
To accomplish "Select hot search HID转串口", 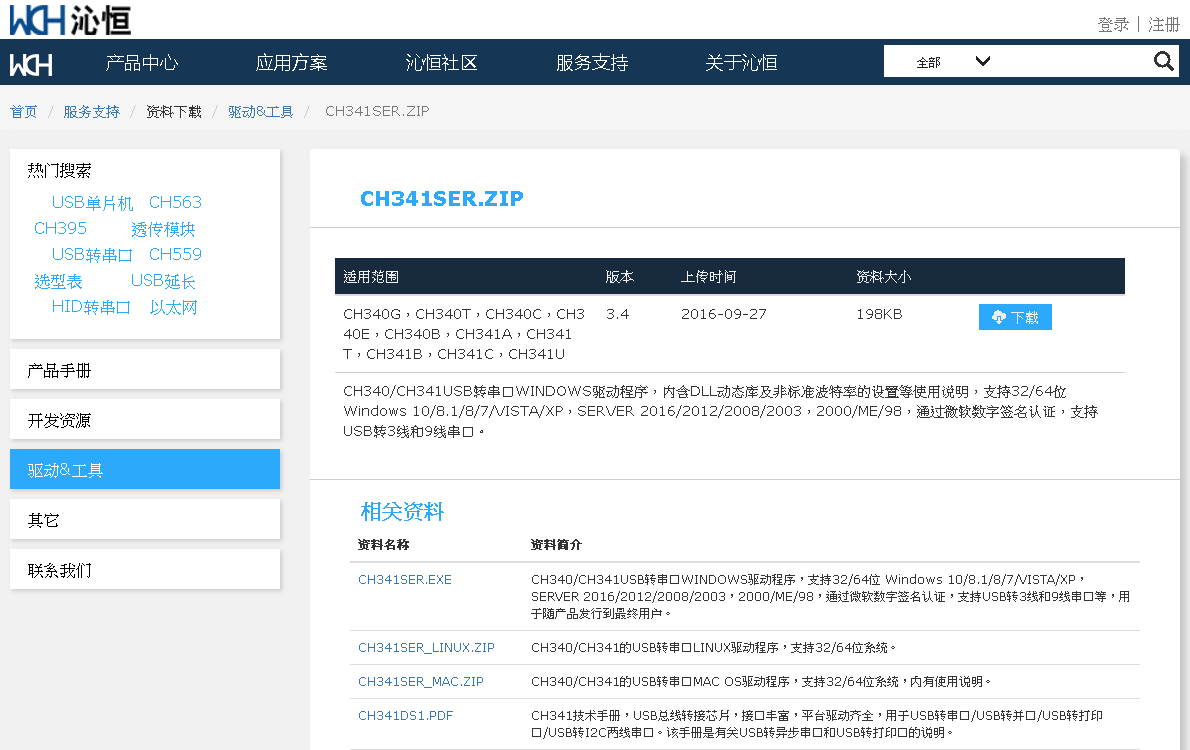I will (x=91, y=307).
